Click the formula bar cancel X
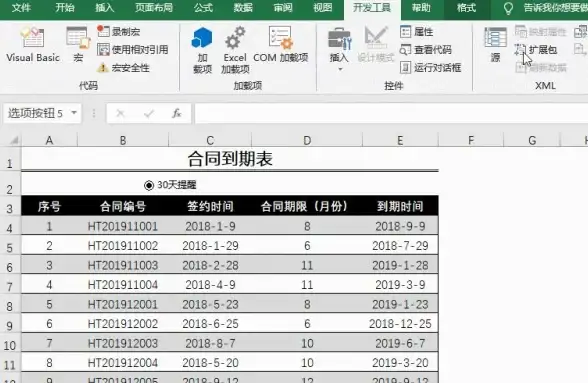Screen dimensions: 588x383 pos(120,113)
